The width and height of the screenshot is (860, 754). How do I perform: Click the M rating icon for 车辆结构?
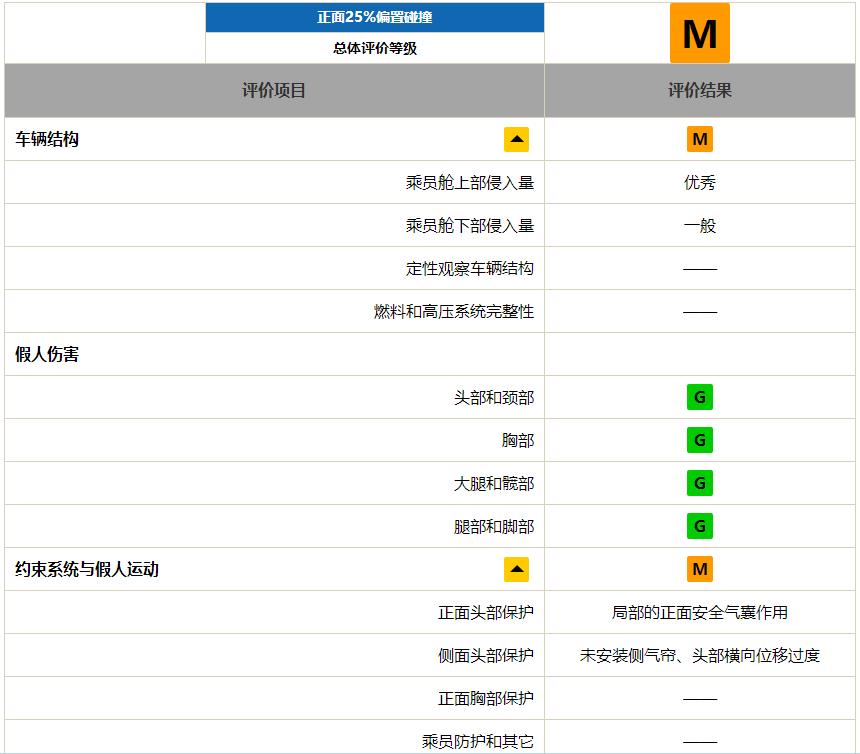699,139
